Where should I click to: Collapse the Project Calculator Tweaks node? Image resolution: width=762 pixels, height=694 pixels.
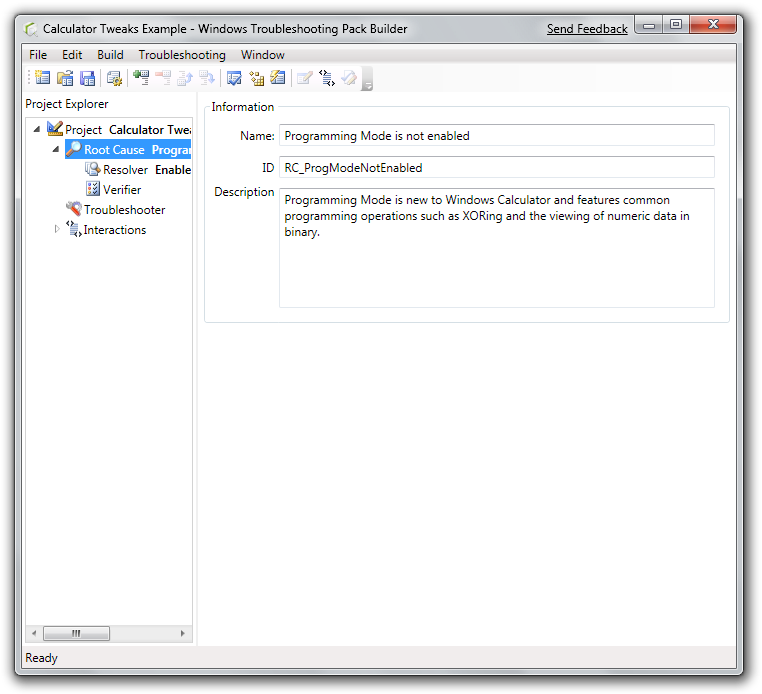coord(37,129)
